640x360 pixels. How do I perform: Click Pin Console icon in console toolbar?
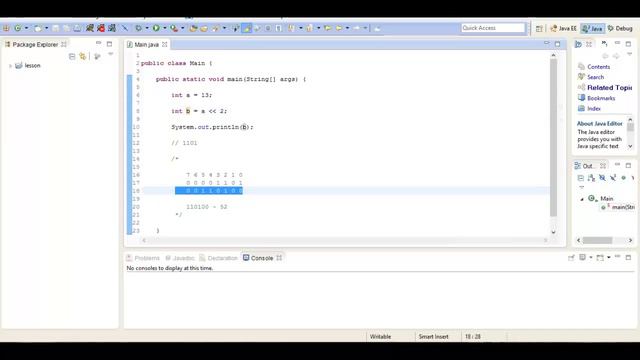pos(571,258)
